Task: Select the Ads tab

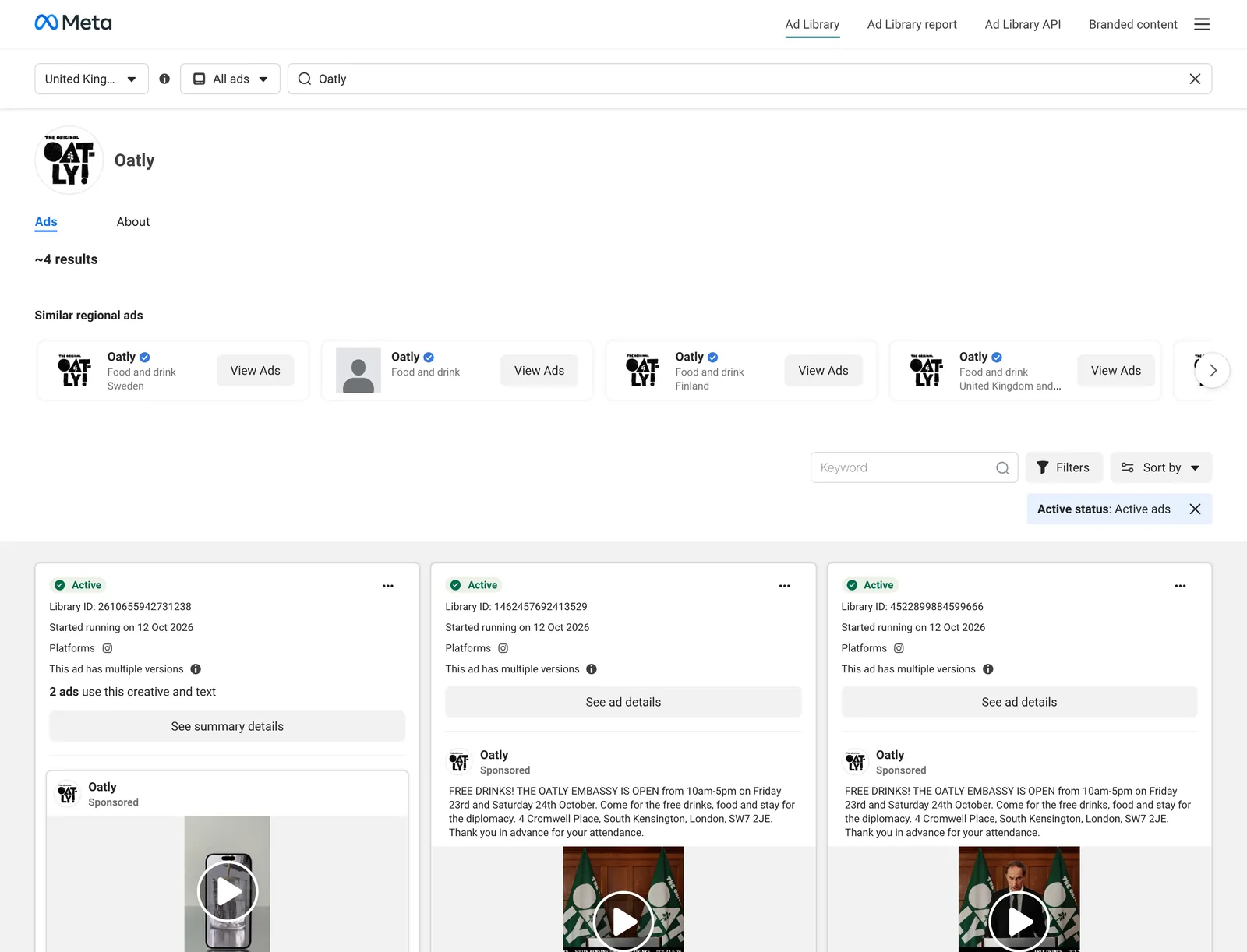Action: (46, 222)
